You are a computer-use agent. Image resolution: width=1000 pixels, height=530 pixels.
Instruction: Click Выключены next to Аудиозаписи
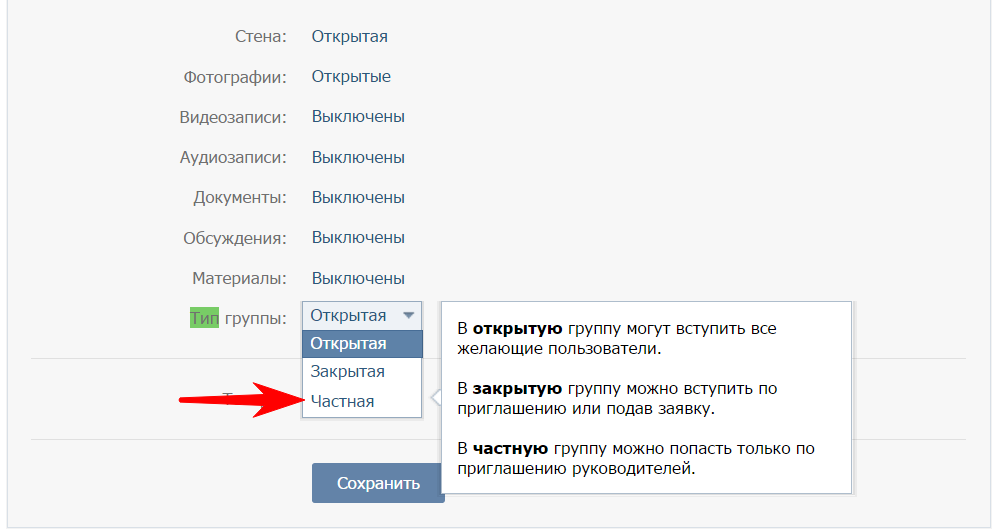pos(358,157)
